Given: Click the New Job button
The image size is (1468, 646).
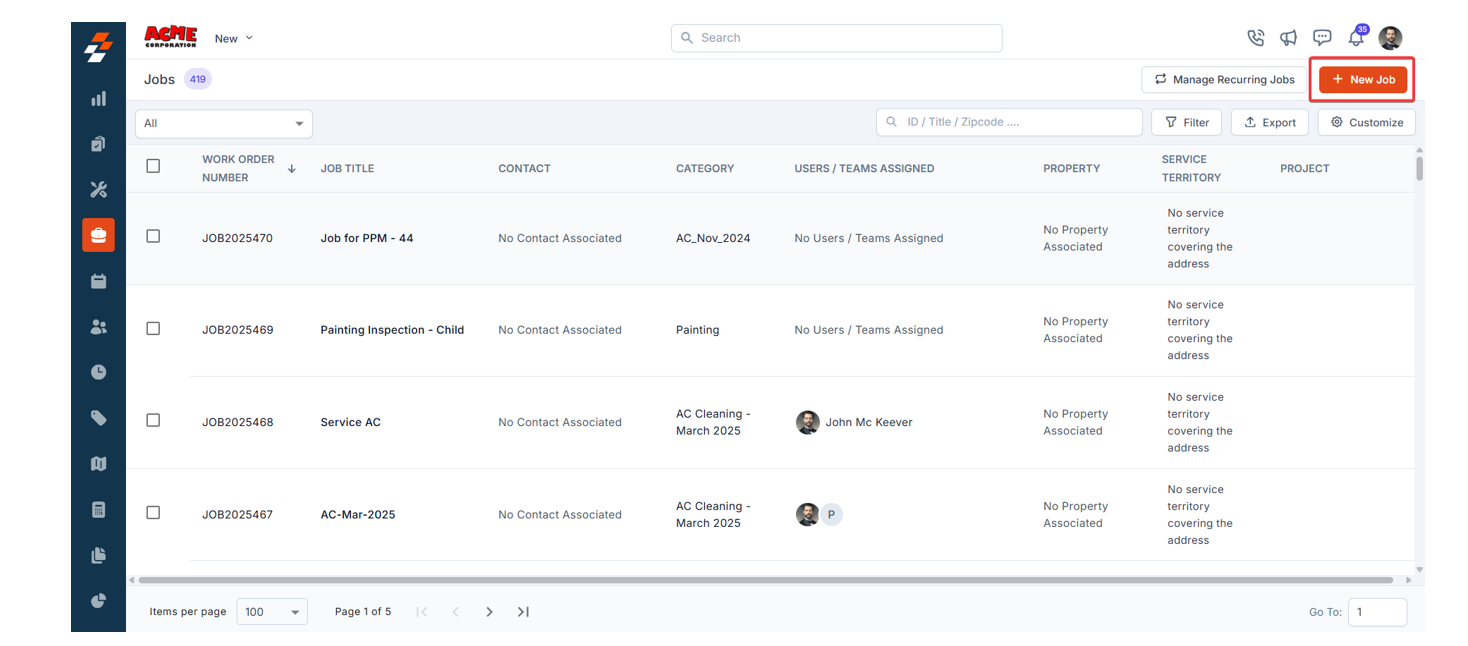Looking at the screenshot, I should tap(1363, 80).
